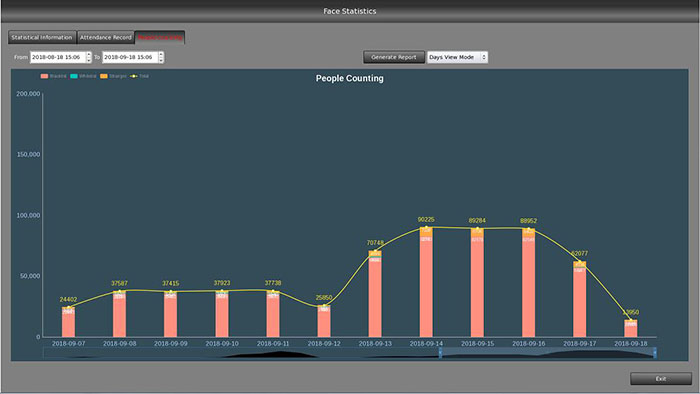Select the People Counting tab
The image size is (700, 394).
point(160,37)
